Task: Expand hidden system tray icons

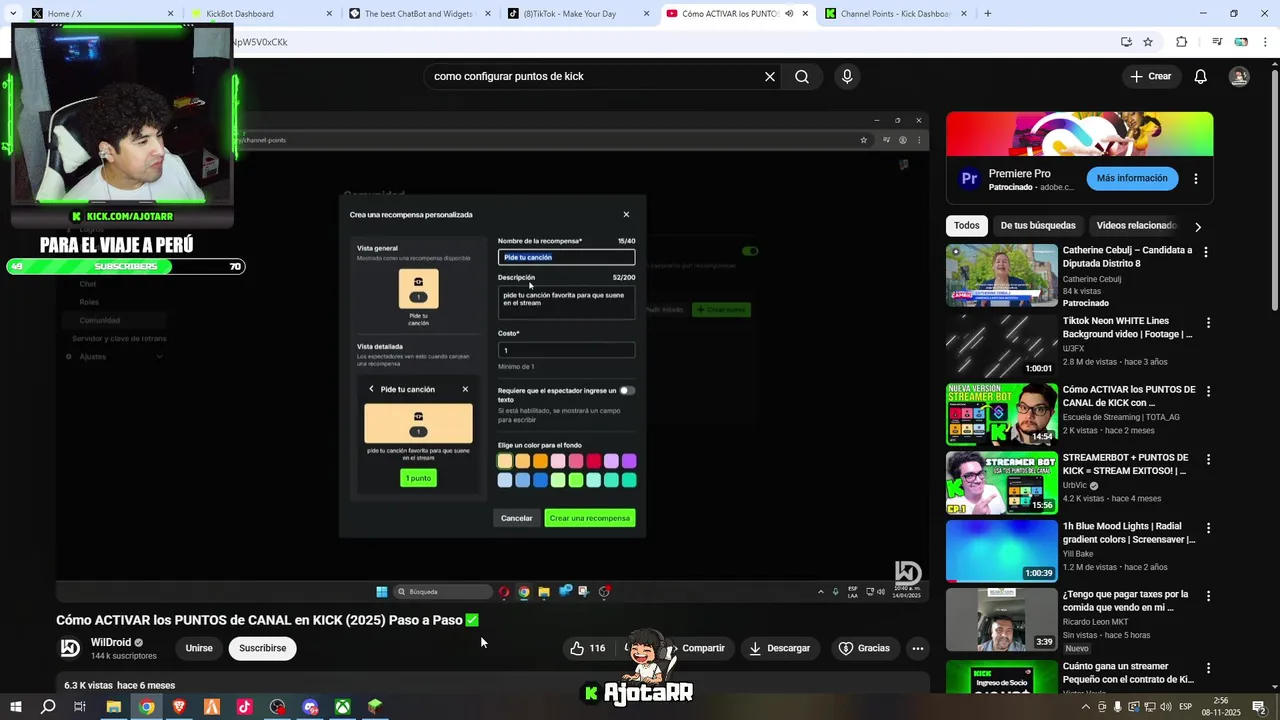Action: point(1086,707)
